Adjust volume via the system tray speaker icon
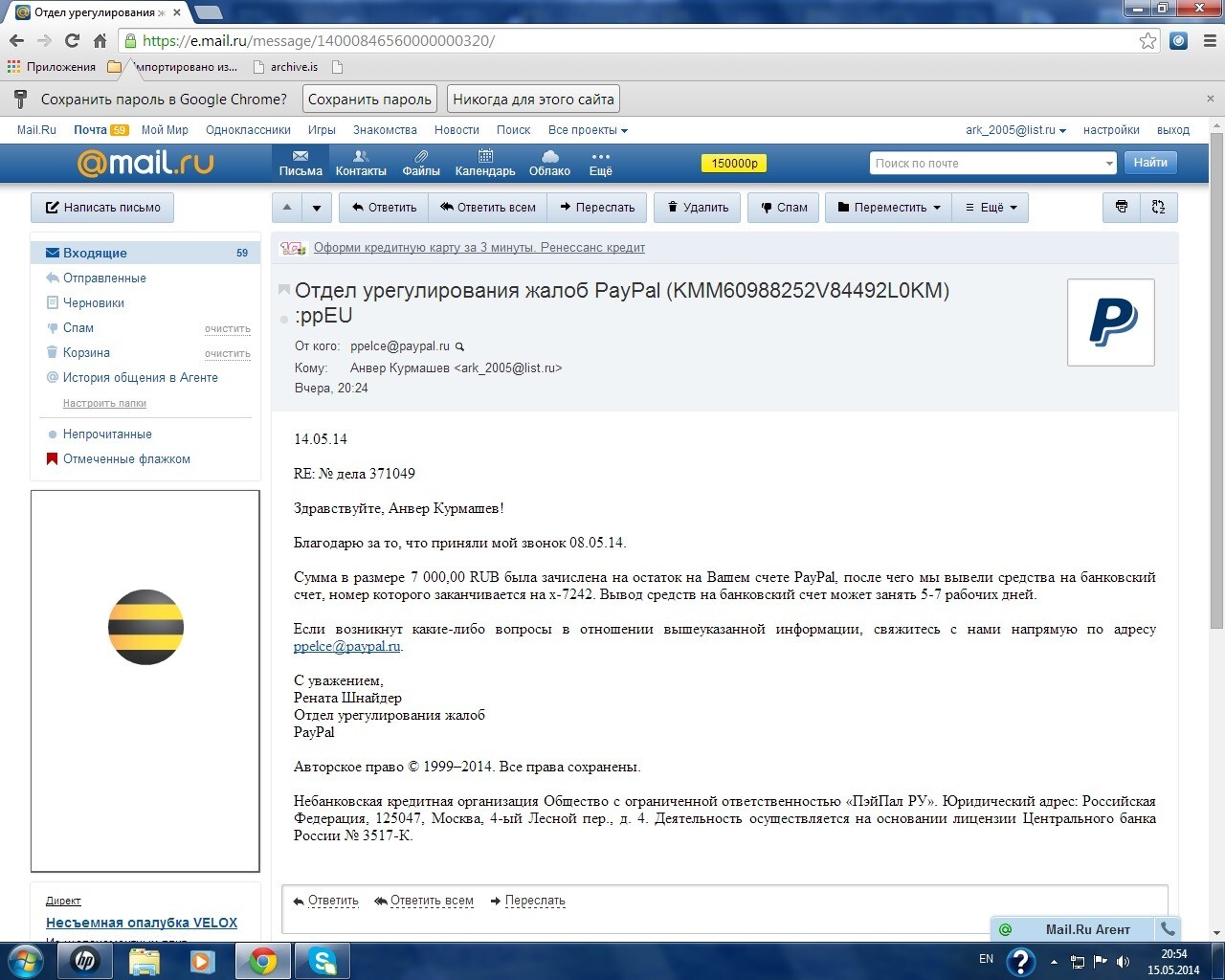This screenshot has height=980, width=1225. pyautogui.click(x=1123, y=961)
